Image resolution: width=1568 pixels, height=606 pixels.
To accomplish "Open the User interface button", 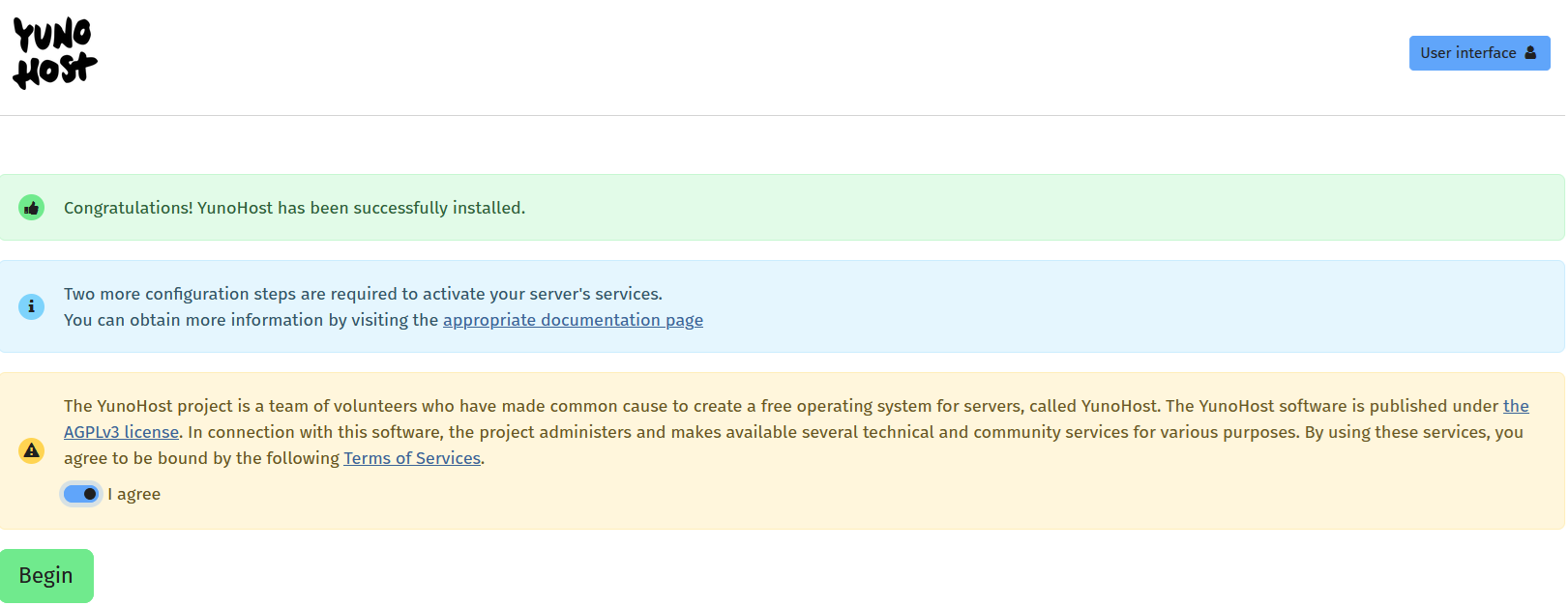I will pyautogui.click(x=1479, y=53).
